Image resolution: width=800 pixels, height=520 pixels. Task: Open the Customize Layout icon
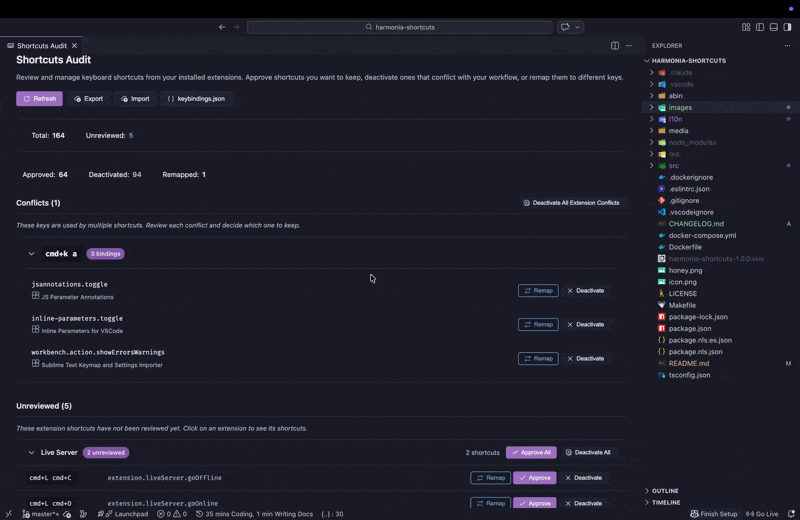click(746, 27)
